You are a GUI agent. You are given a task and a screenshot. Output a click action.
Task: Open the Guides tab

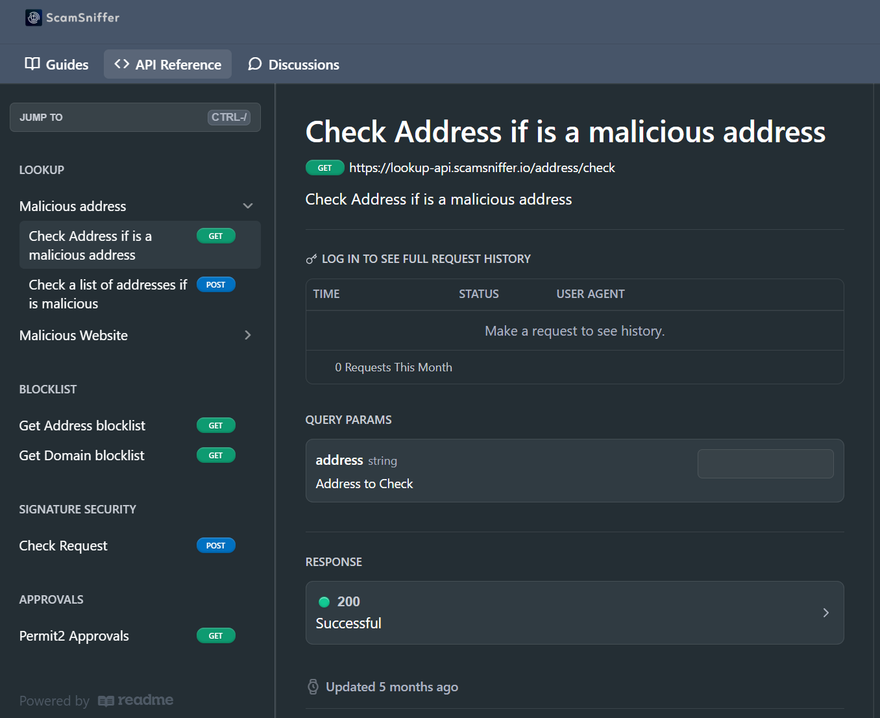click(57, 64)
